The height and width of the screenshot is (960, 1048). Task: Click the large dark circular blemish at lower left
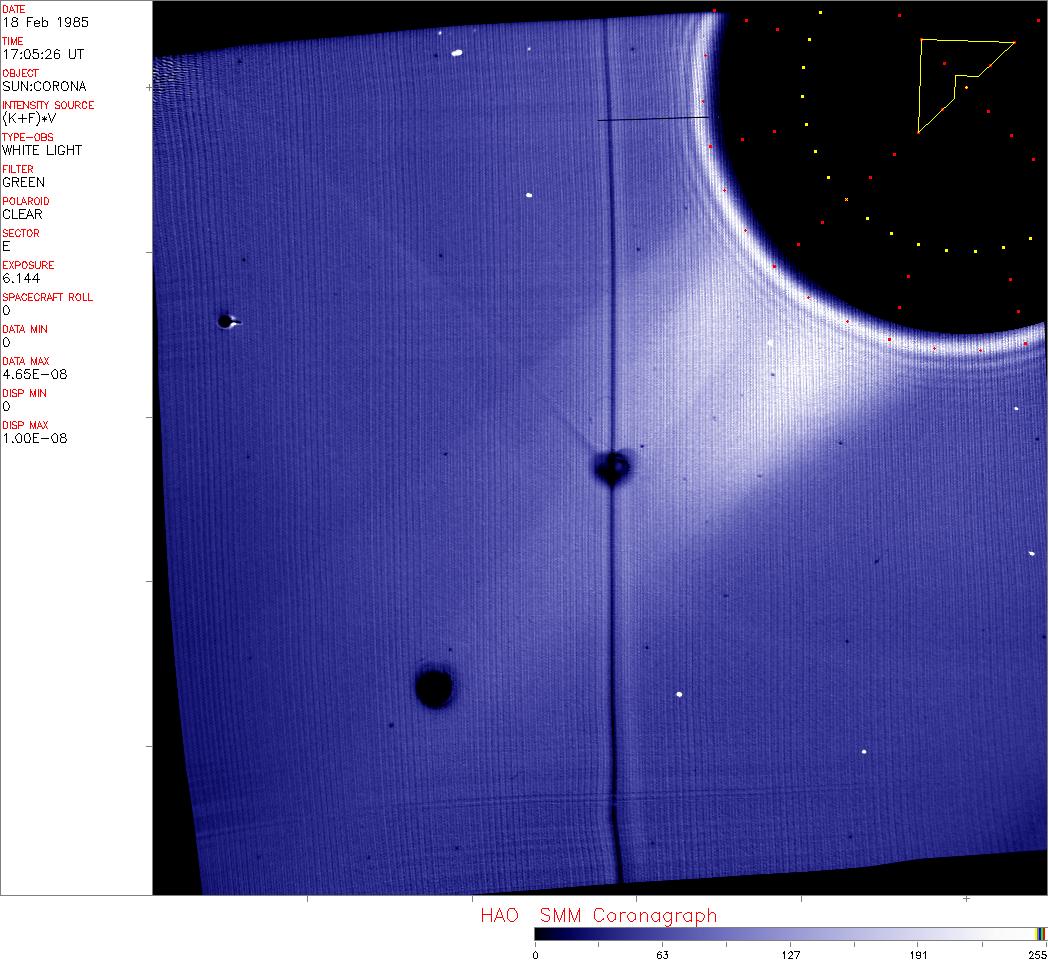[x=434, y=688]
